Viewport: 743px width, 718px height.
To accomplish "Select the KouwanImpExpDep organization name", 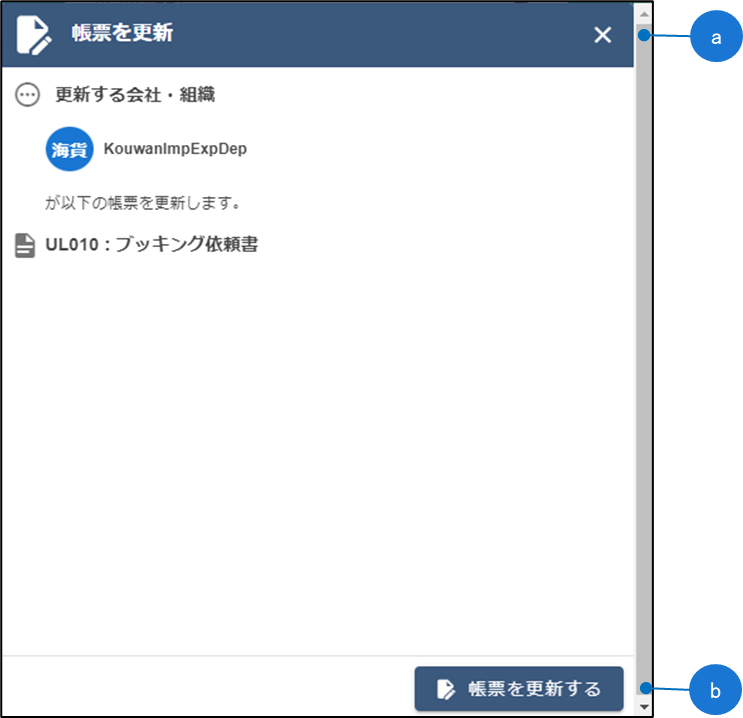I will [175, 149].
